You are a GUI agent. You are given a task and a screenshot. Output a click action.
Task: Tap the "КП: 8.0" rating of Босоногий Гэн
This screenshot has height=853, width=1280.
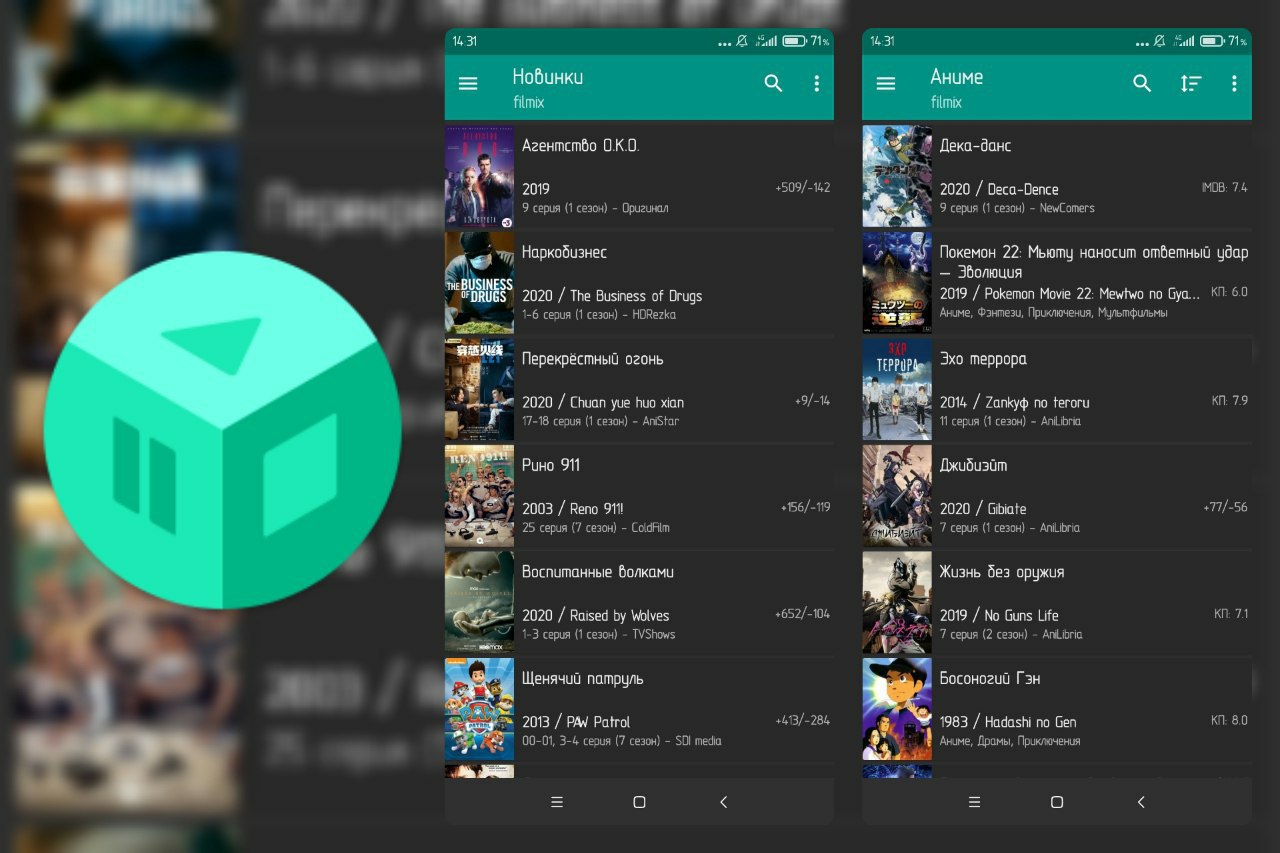coord(1230,721)
